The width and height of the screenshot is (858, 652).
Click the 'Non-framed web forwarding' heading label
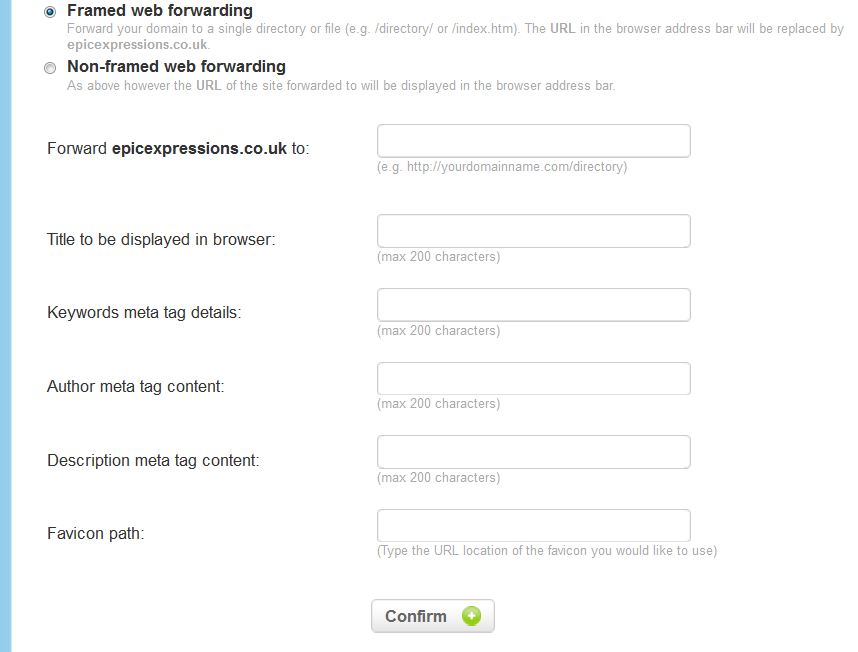click(176, 66)
